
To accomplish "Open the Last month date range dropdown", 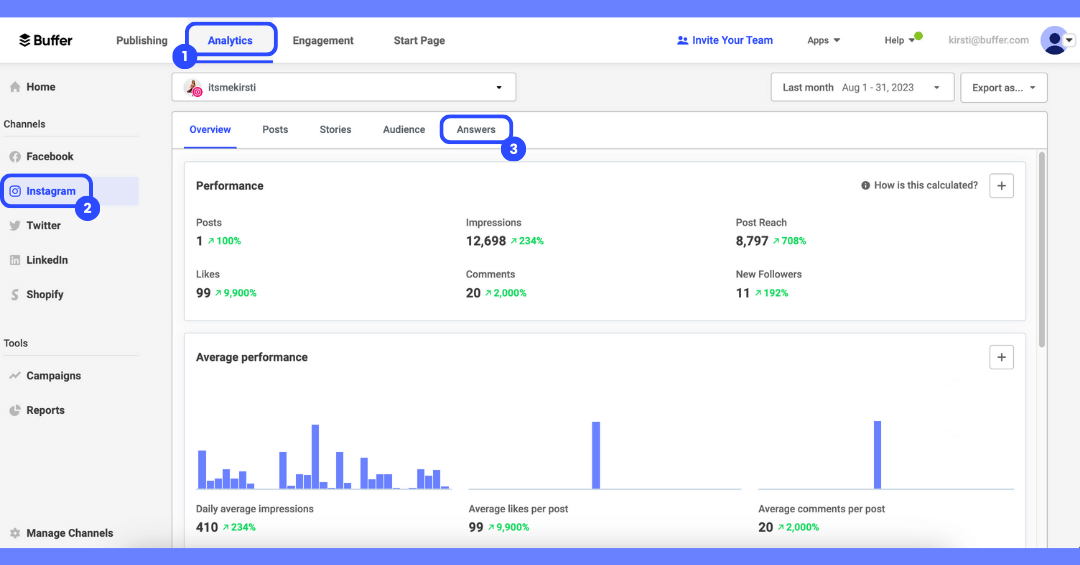I will [x=862, y=88].
